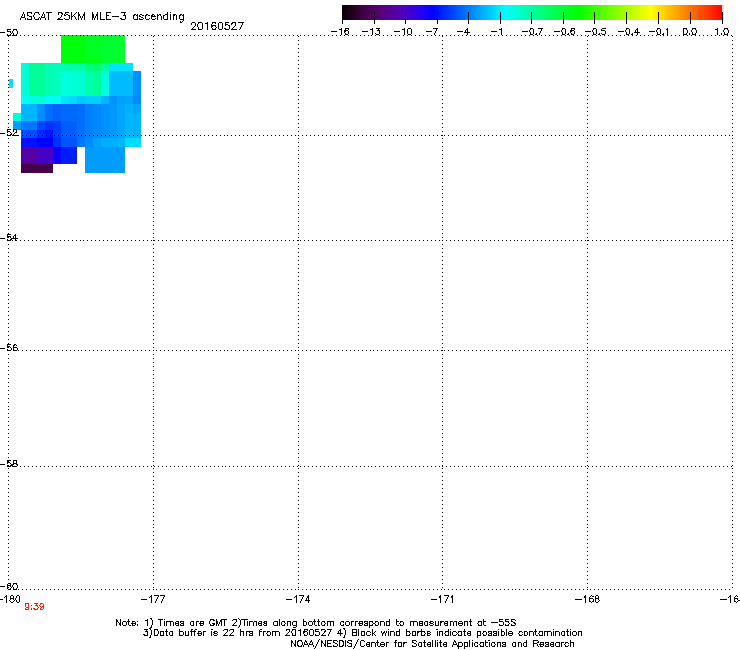Click the latitude label '-60'
Screen dimensions: 740x650
(x=9, y=587)
